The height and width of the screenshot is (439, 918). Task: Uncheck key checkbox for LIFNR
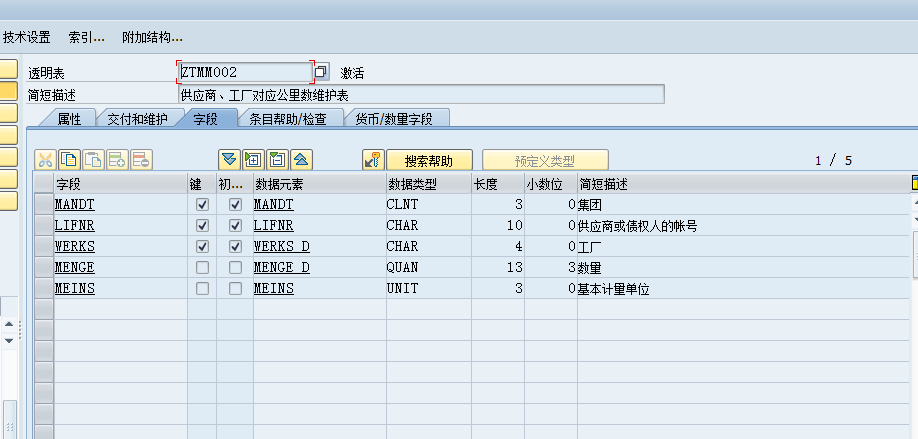203,225
